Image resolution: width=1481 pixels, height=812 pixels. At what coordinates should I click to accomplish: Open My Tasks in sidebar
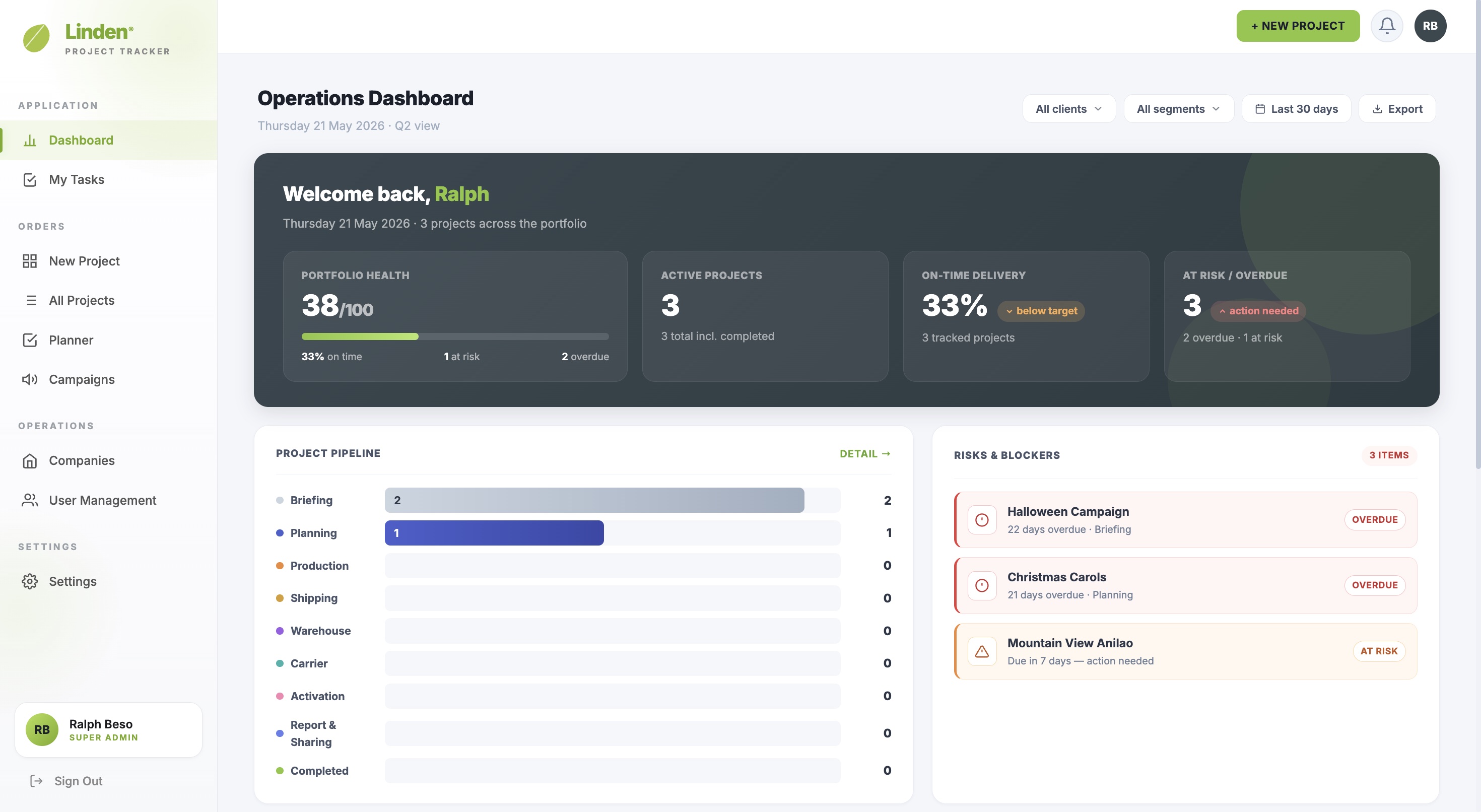(109, 179)
